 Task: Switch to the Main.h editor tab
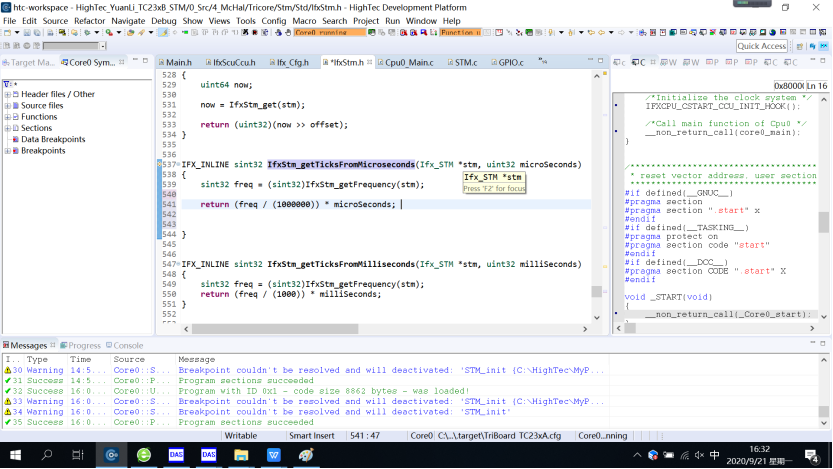click(x=175, y=63)
